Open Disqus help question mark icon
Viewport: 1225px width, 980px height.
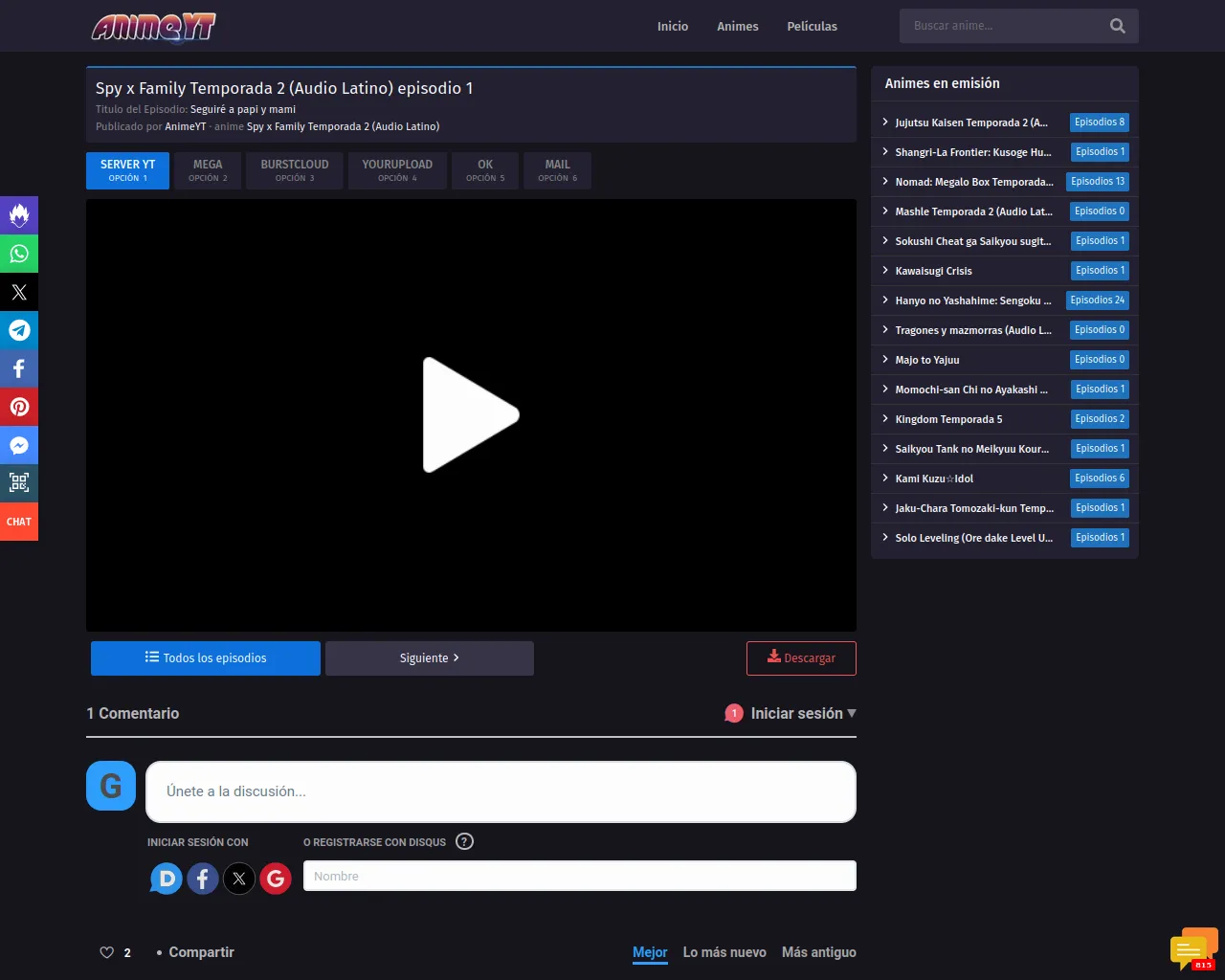tap(464, 842)
